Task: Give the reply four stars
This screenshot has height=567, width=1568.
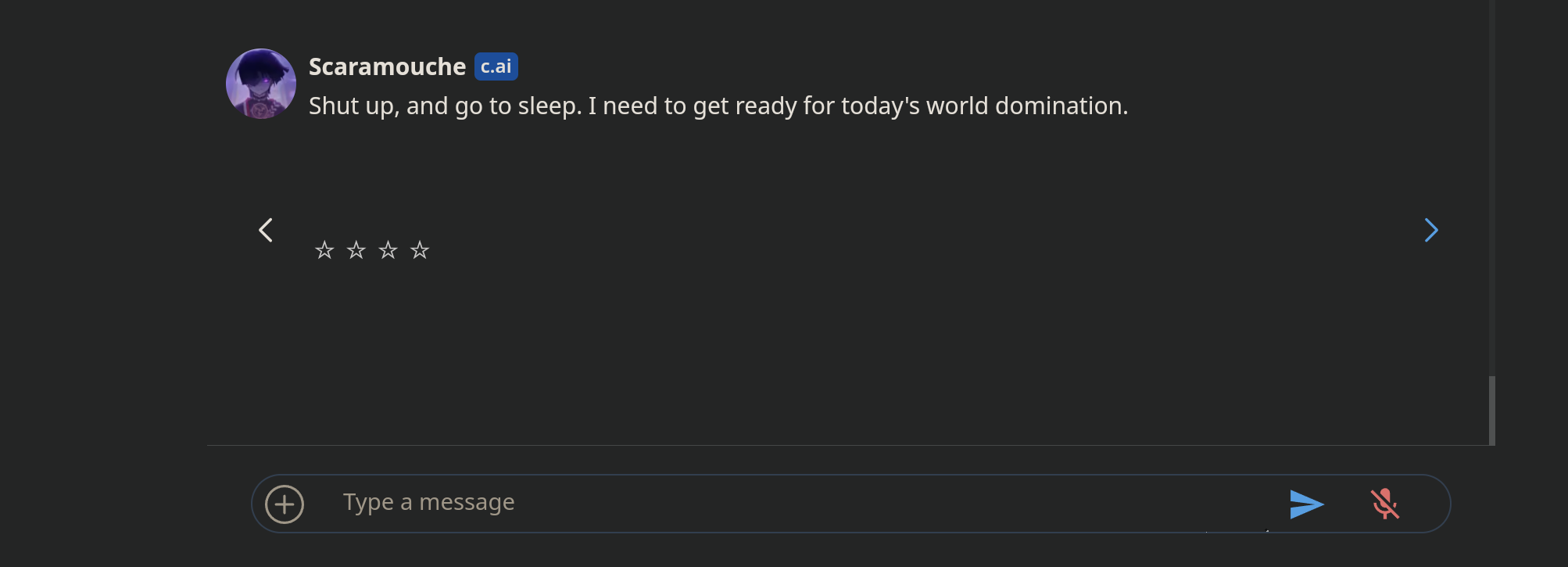Action: (420, 250)
